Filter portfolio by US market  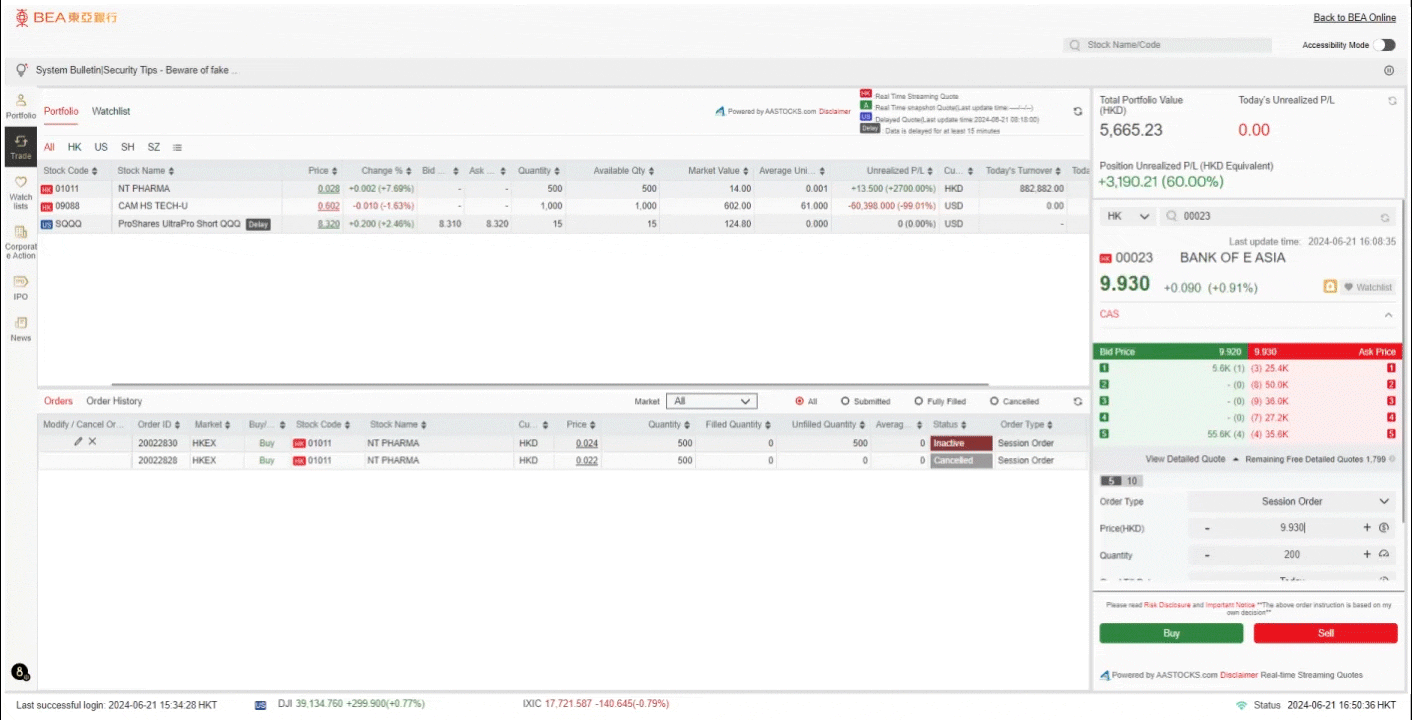[101, 147]
